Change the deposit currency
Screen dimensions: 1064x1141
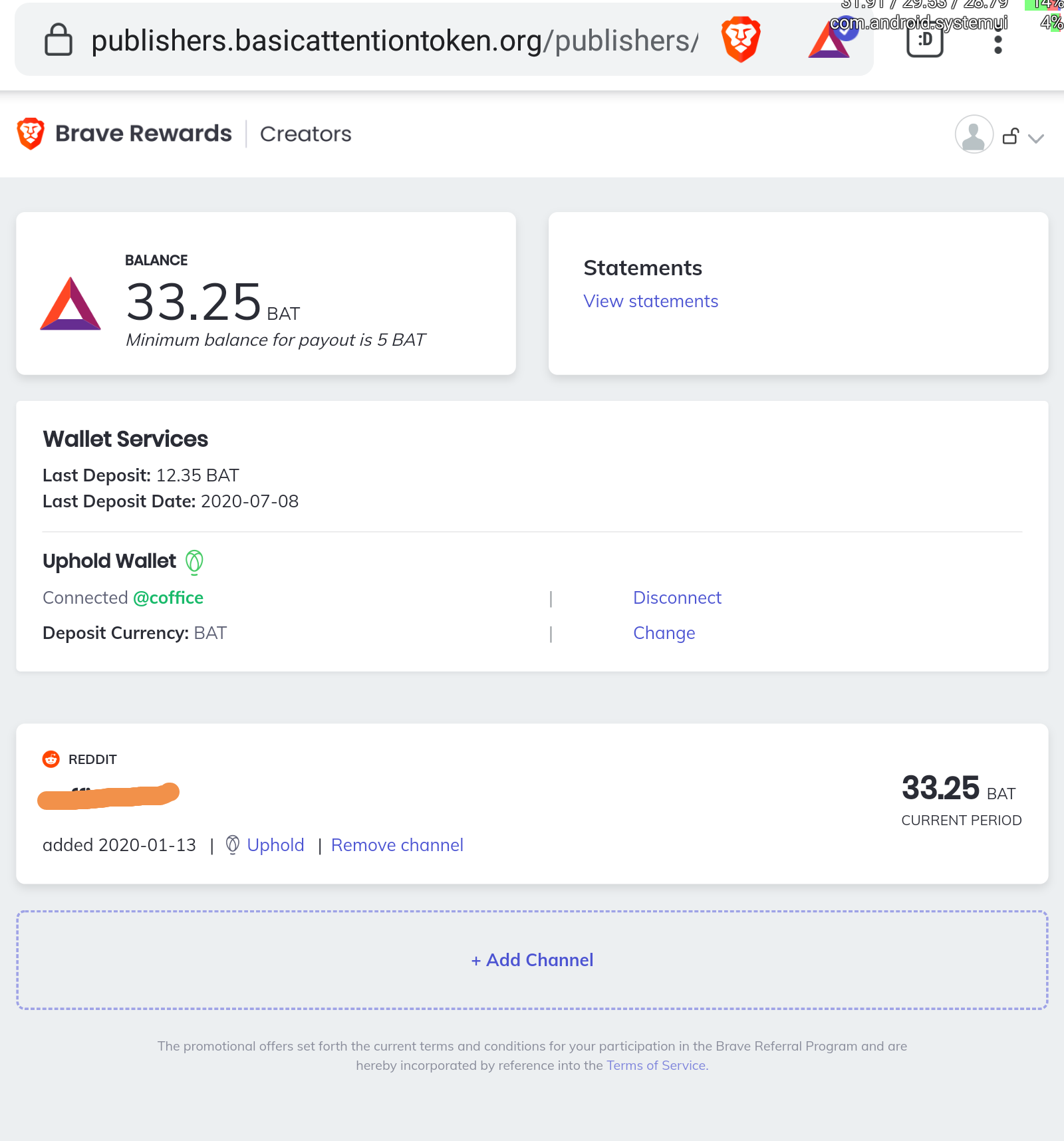(664, 633)
